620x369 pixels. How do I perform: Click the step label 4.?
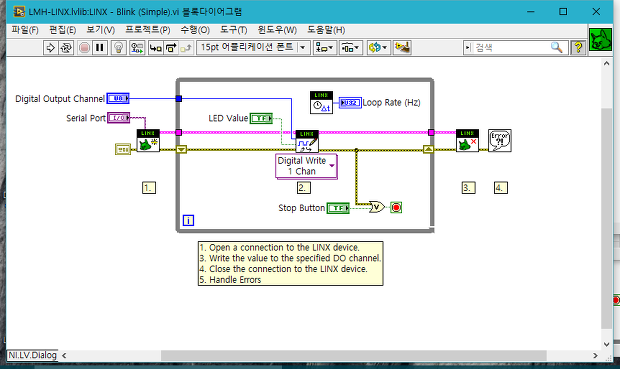coord(501,188)
